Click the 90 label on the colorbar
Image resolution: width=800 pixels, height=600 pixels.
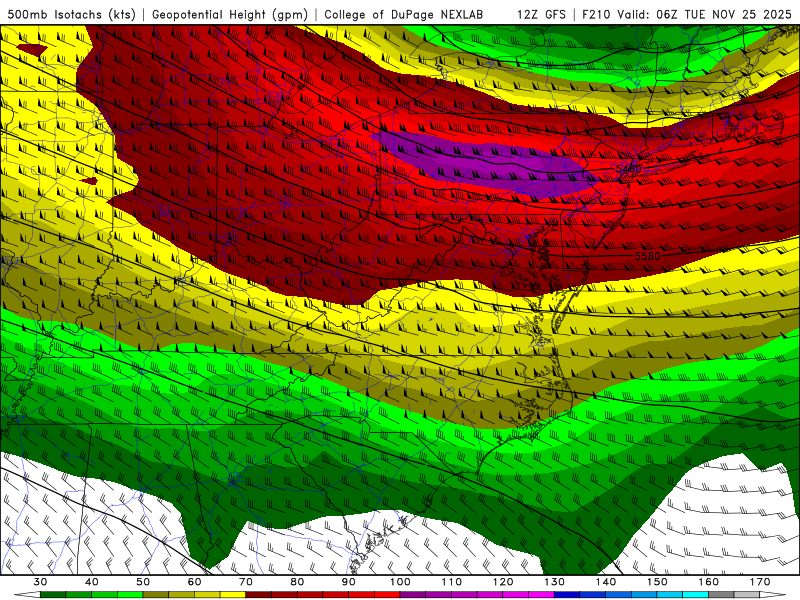[349, 582]
